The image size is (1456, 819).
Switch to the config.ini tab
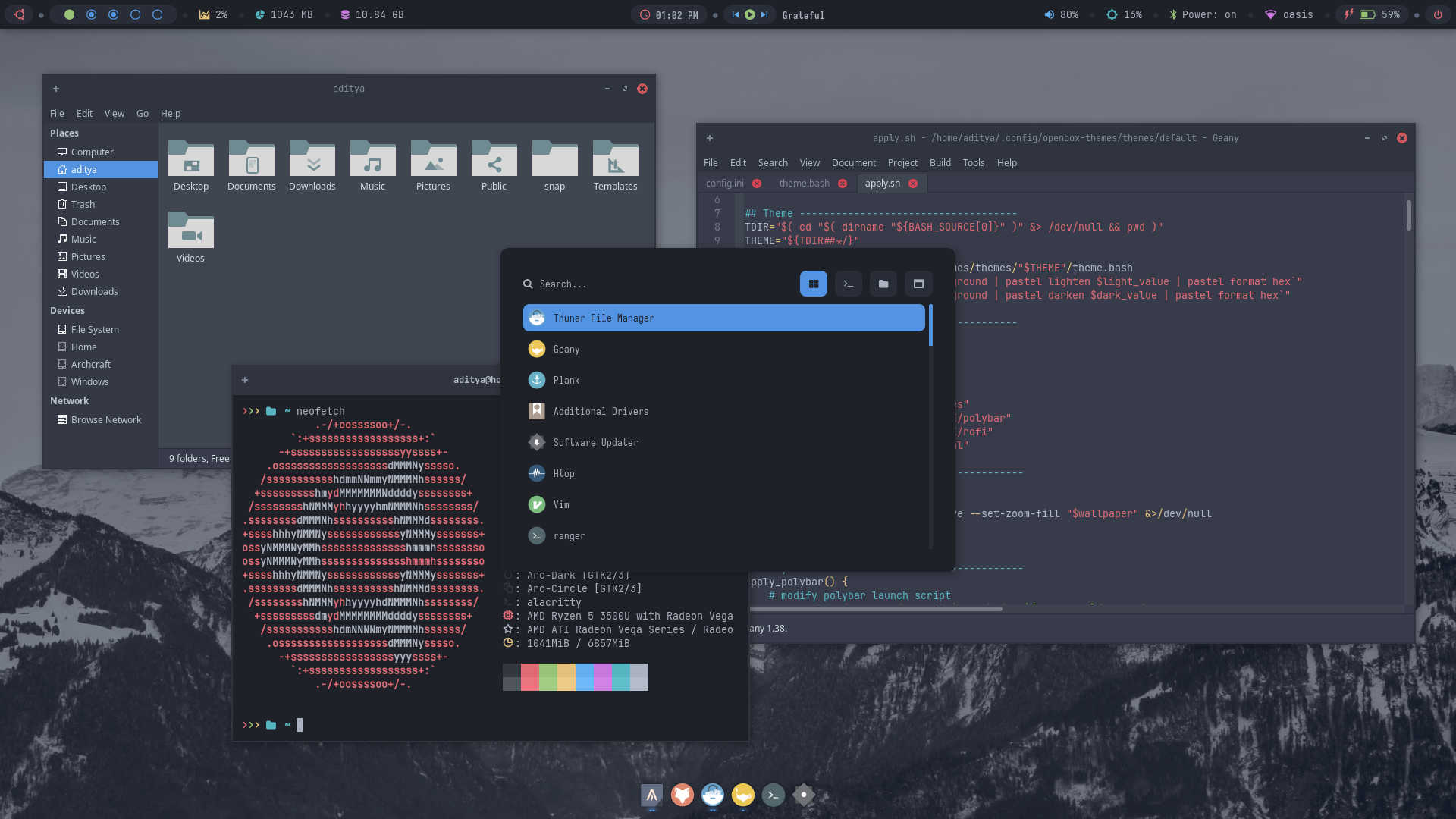724,184
